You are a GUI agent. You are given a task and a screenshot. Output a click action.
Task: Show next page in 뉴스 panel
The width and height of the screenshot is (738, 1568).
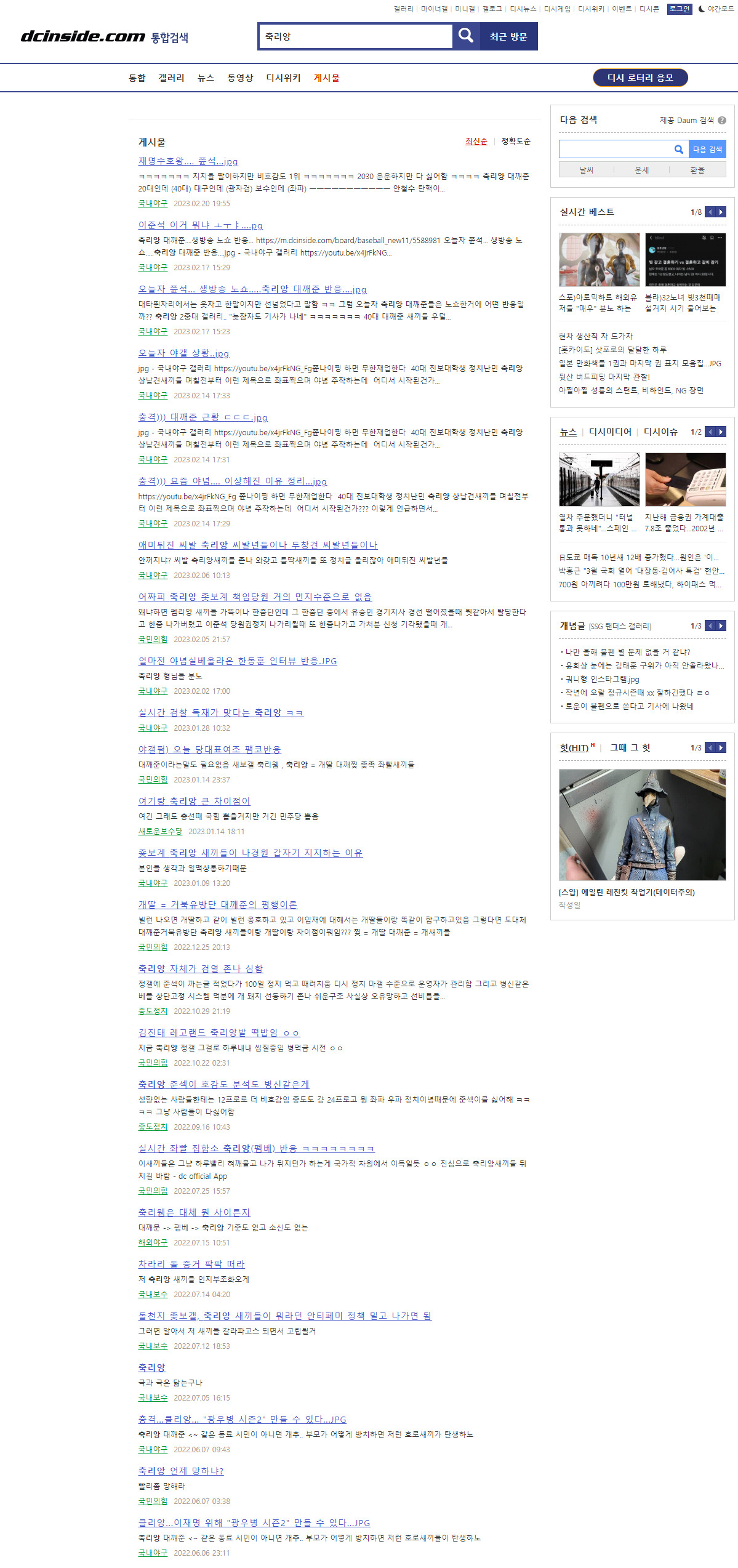(721, 432)
